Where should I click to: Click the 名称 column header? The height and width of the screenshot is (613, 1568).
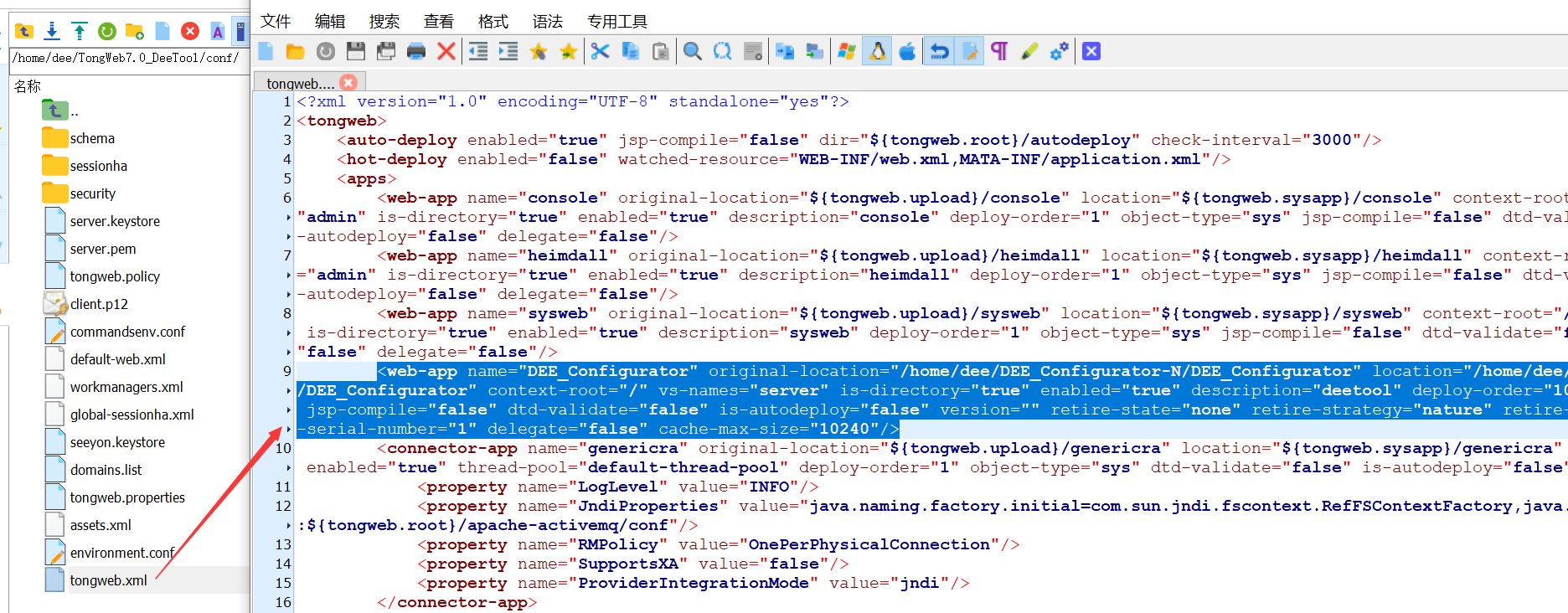pyautogui.click(x=27, y=85)
